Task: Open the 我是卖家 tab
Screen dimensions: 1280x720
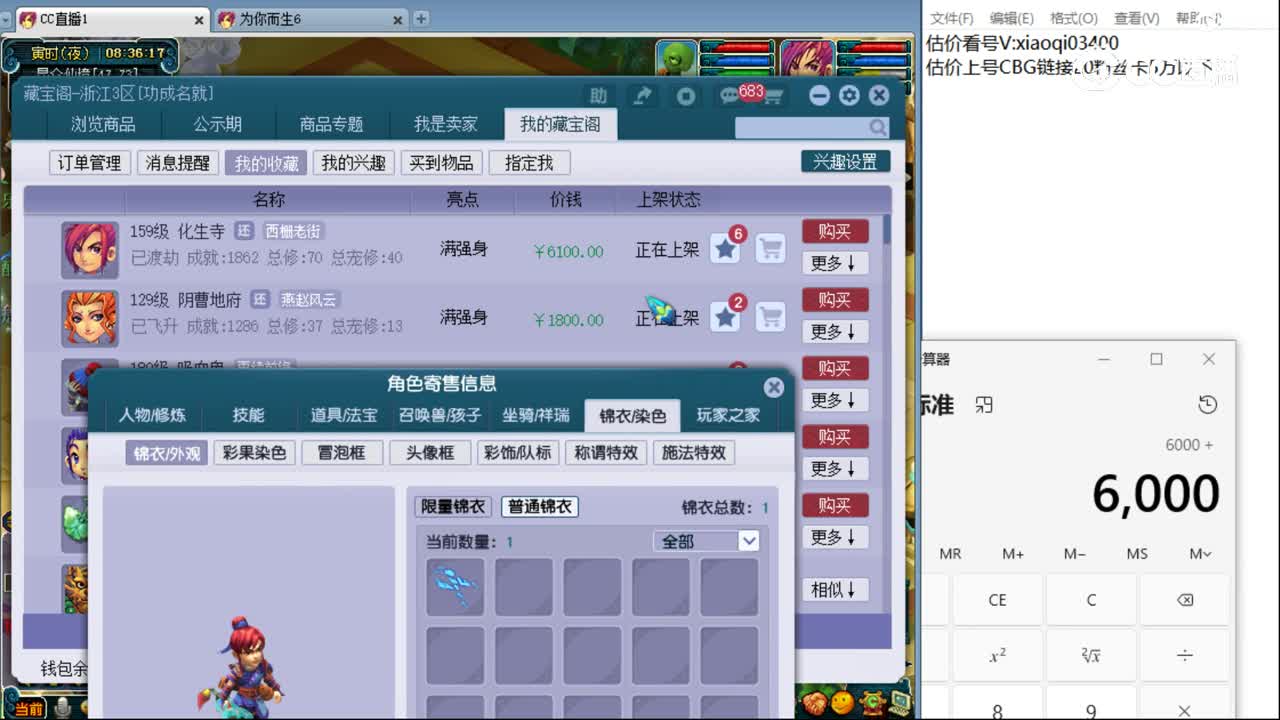Action: point(446,124)
